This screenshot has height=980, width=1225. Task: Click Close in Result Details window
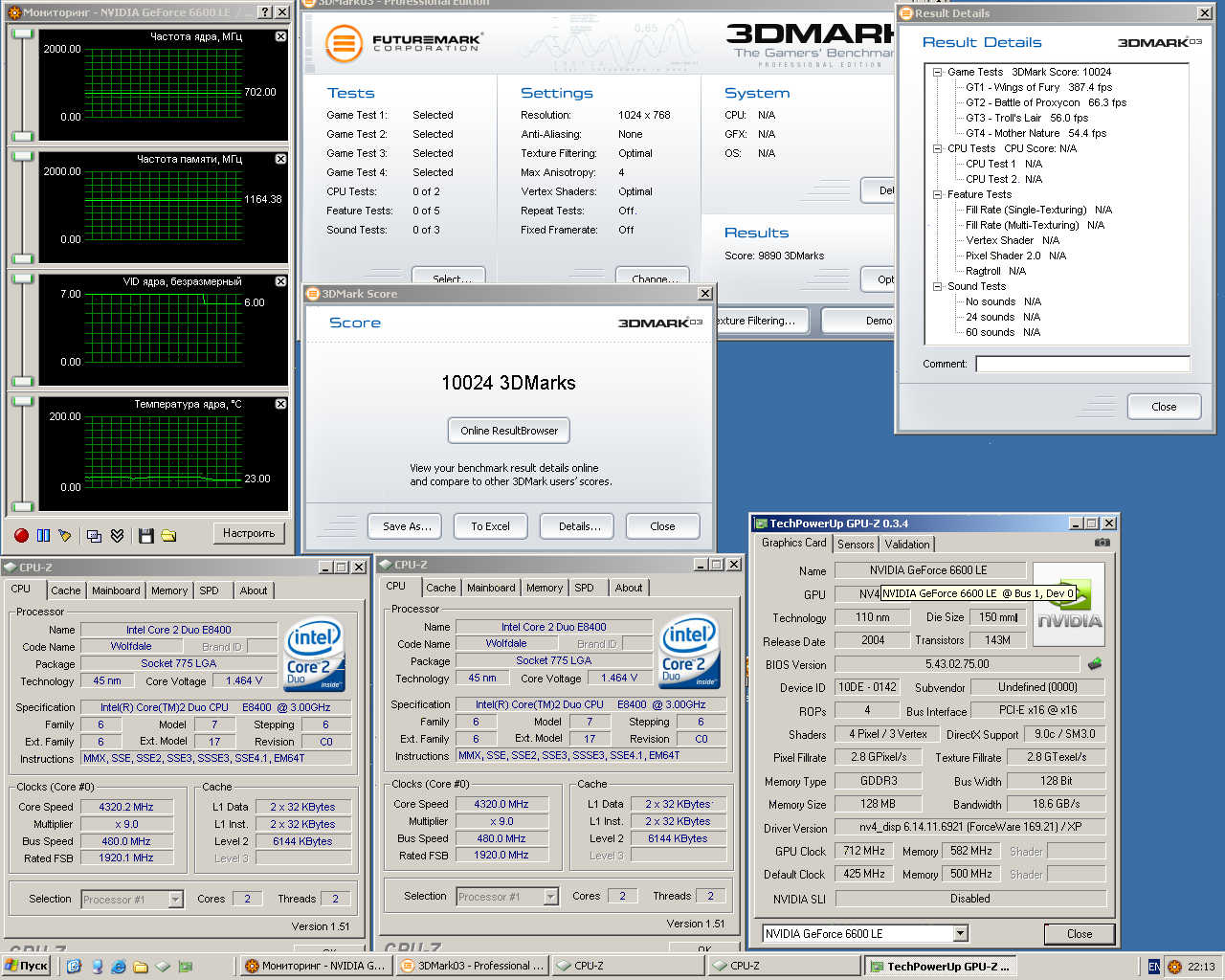point(1164,407)
